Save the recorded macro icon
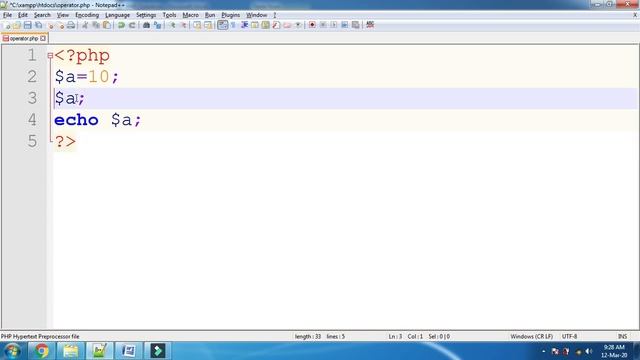This screenshot has width=640, height=360. click(x=356, y=25)
